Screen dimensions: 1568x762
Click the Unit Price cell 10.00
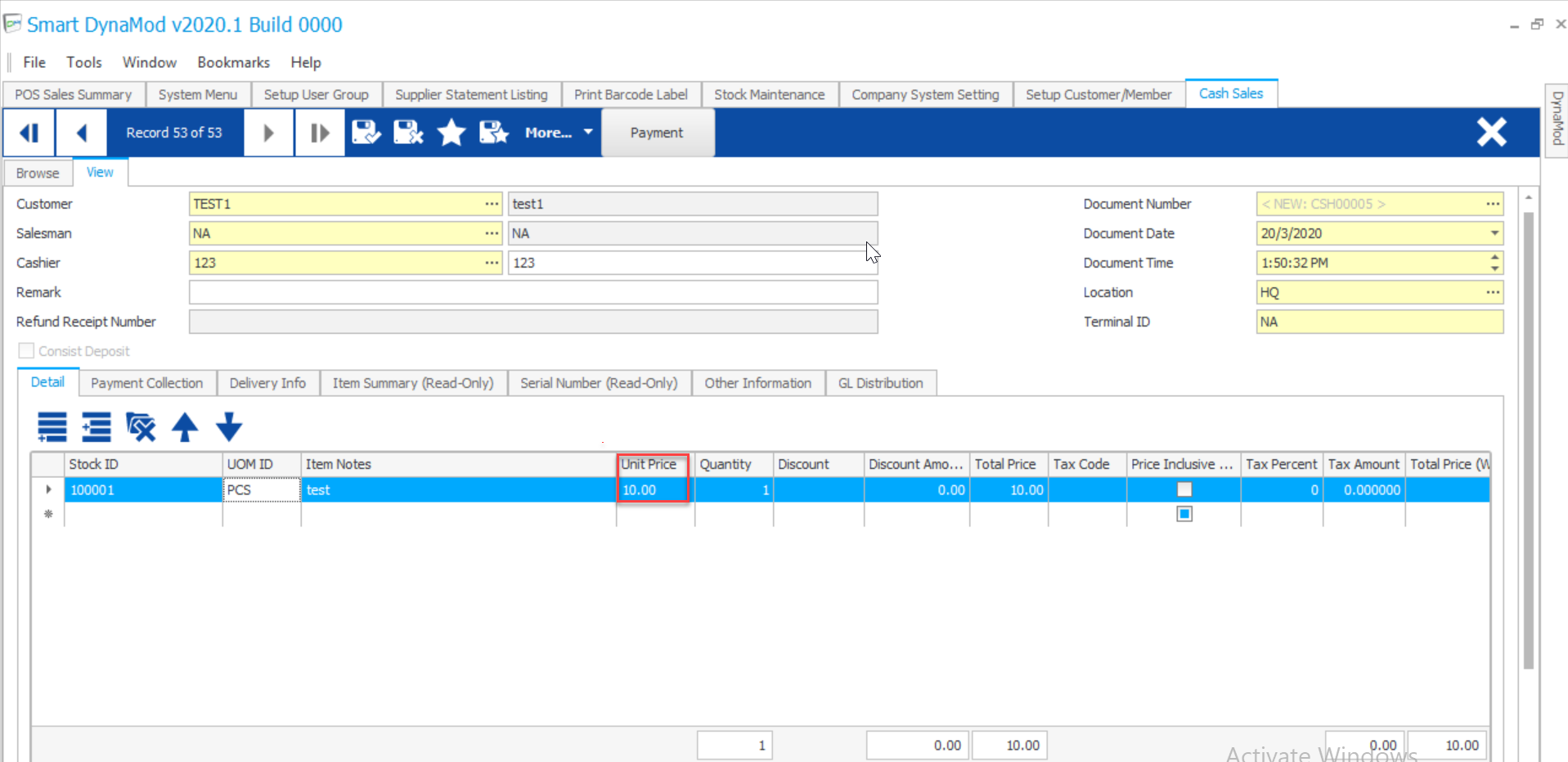pos(654,489)
